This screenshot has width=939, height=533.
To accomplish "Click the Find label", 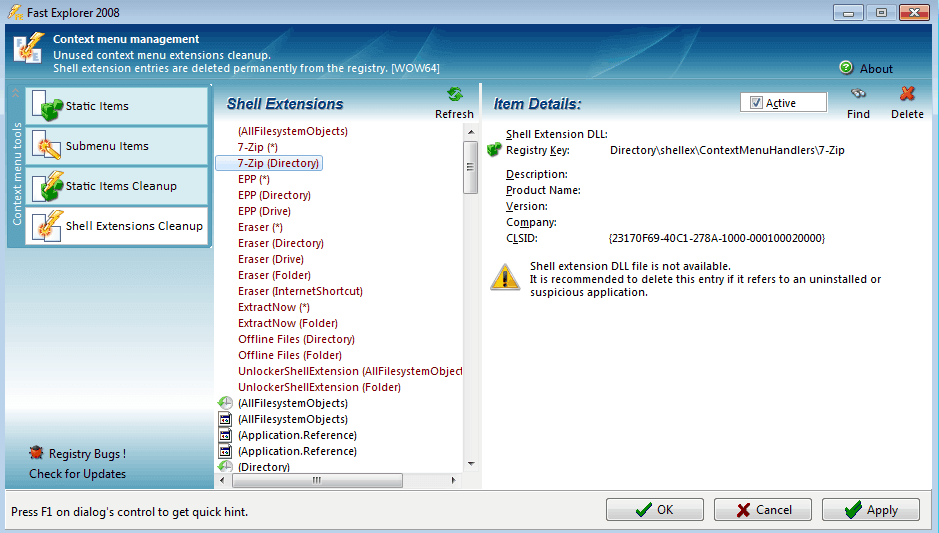I will coord(858,114).
